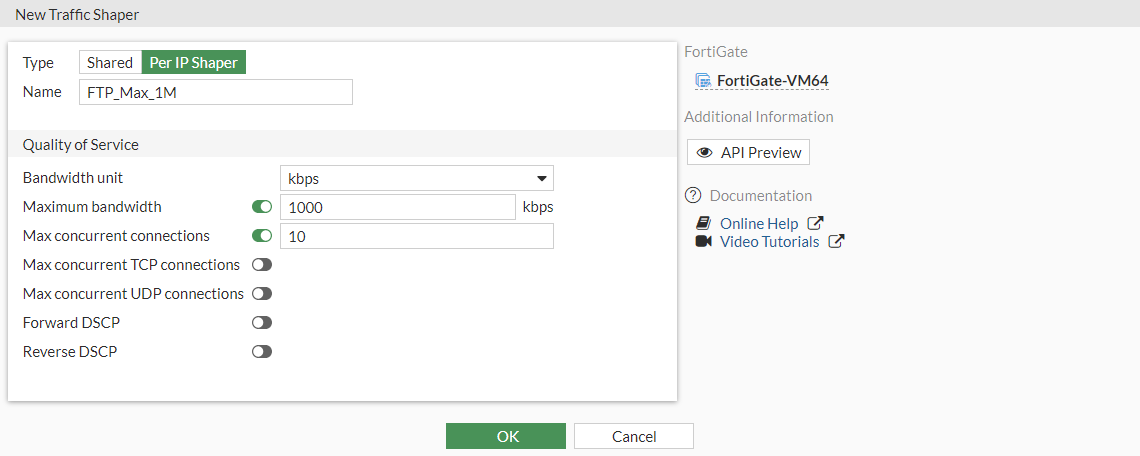Image resolution: width=1140 pixels, height=456 pixels.
Task: Enable Max concurrent UDP connections toggle
Action: 262,294
